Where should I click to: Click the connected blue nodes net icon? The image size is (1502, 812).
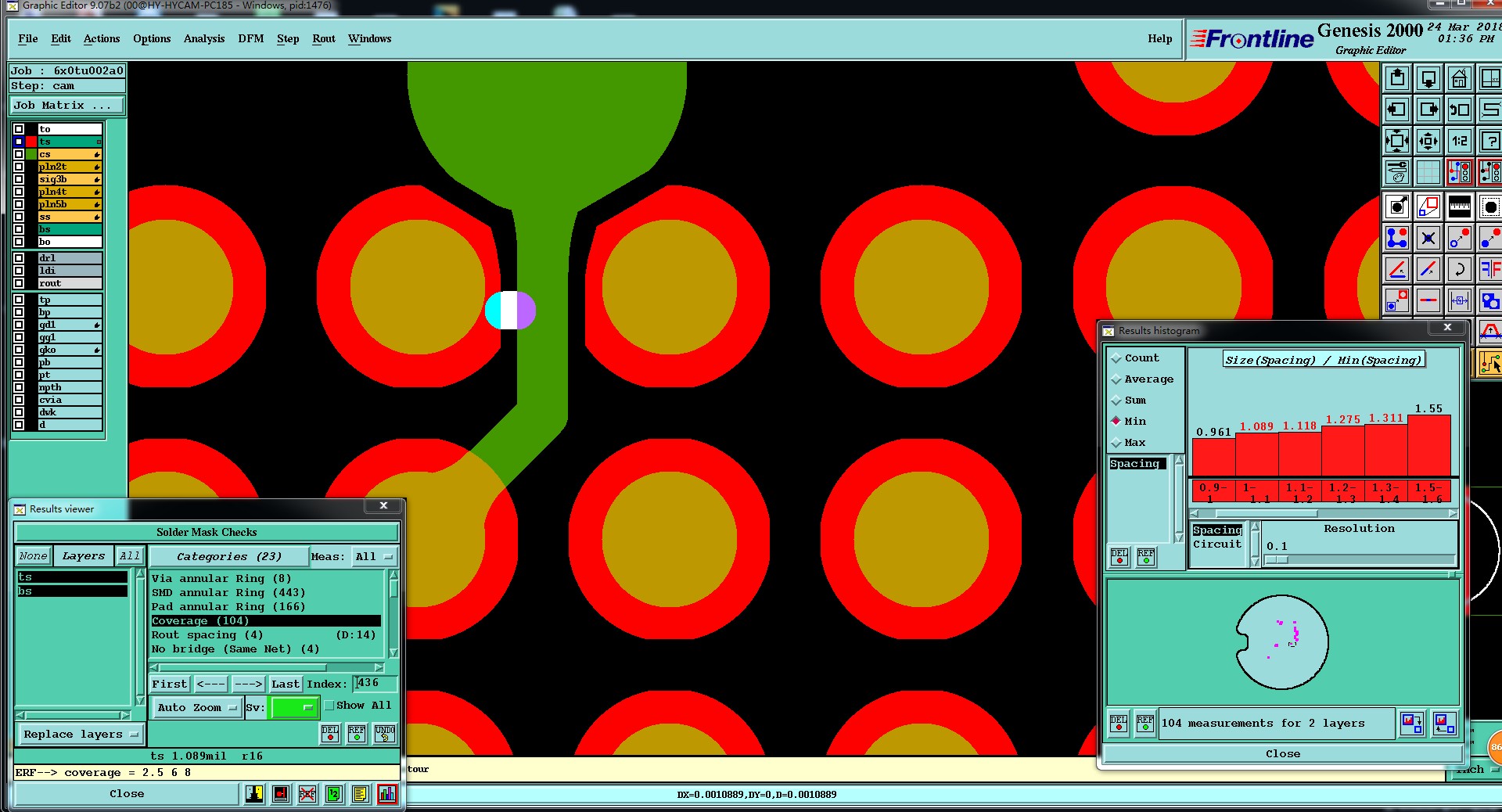(x=1397, y=238)
